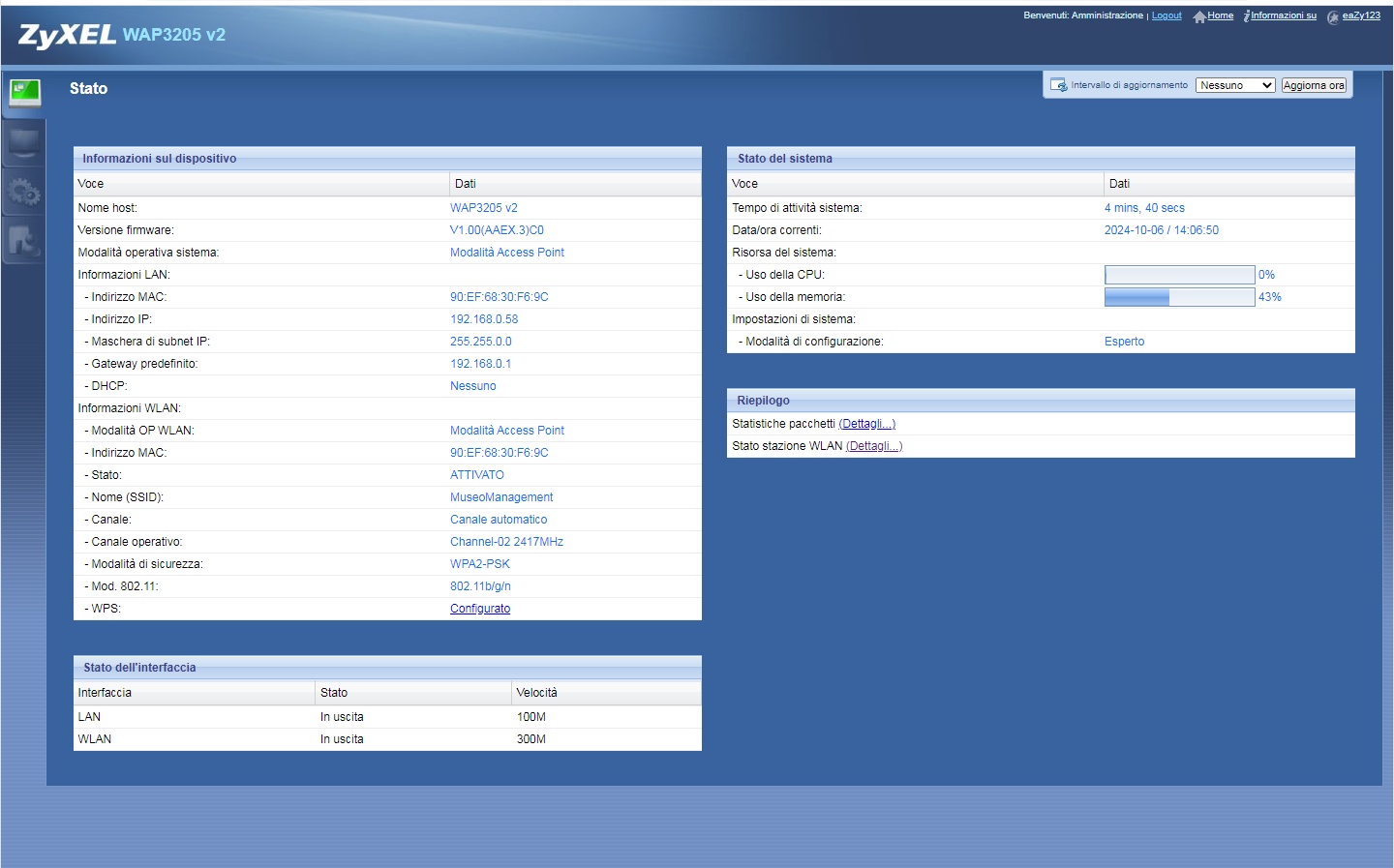Open the Informazioni su link
Screen dimensions: 1394x868
pos(1284,15)
